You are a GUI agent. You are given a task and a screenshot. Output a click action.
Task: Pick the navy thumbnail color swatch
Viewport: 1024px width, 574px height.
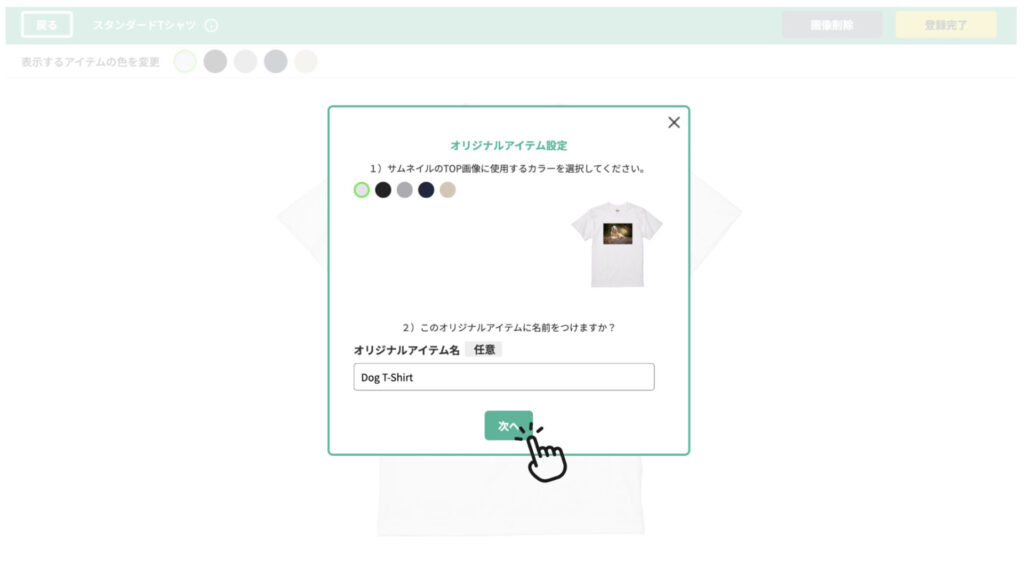coord(426,190)
